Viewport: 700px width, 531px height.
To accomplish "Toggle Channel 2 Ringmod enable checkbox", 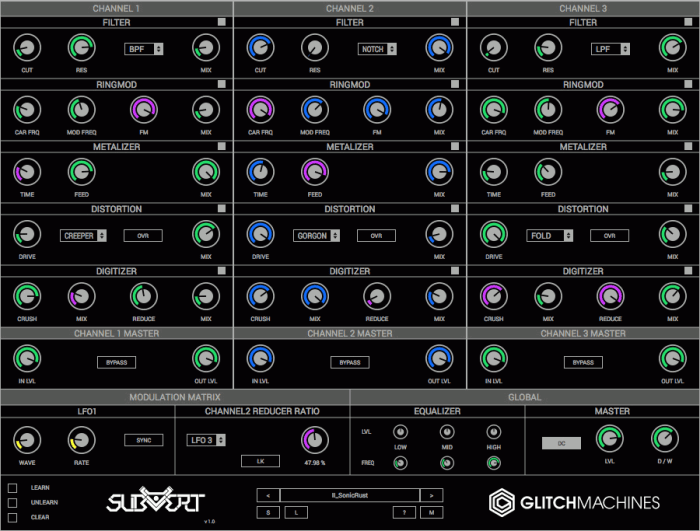I will (455, 84).
